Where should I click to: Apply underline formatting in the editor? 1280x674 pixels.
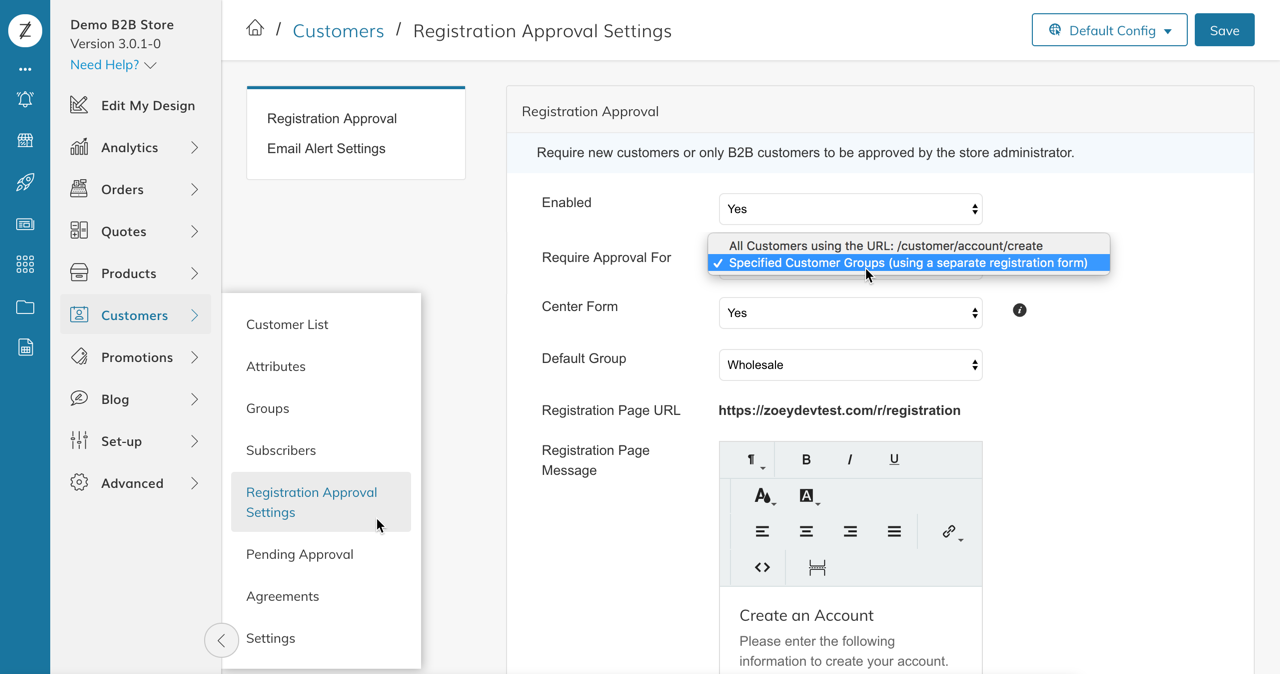coord(894,460)
